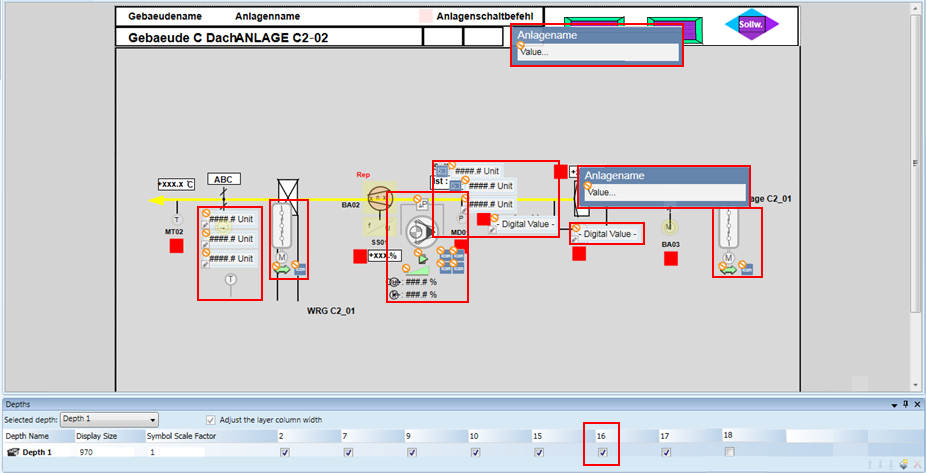
Task: Select the ABC text label symbol
Action: [224, 179]
